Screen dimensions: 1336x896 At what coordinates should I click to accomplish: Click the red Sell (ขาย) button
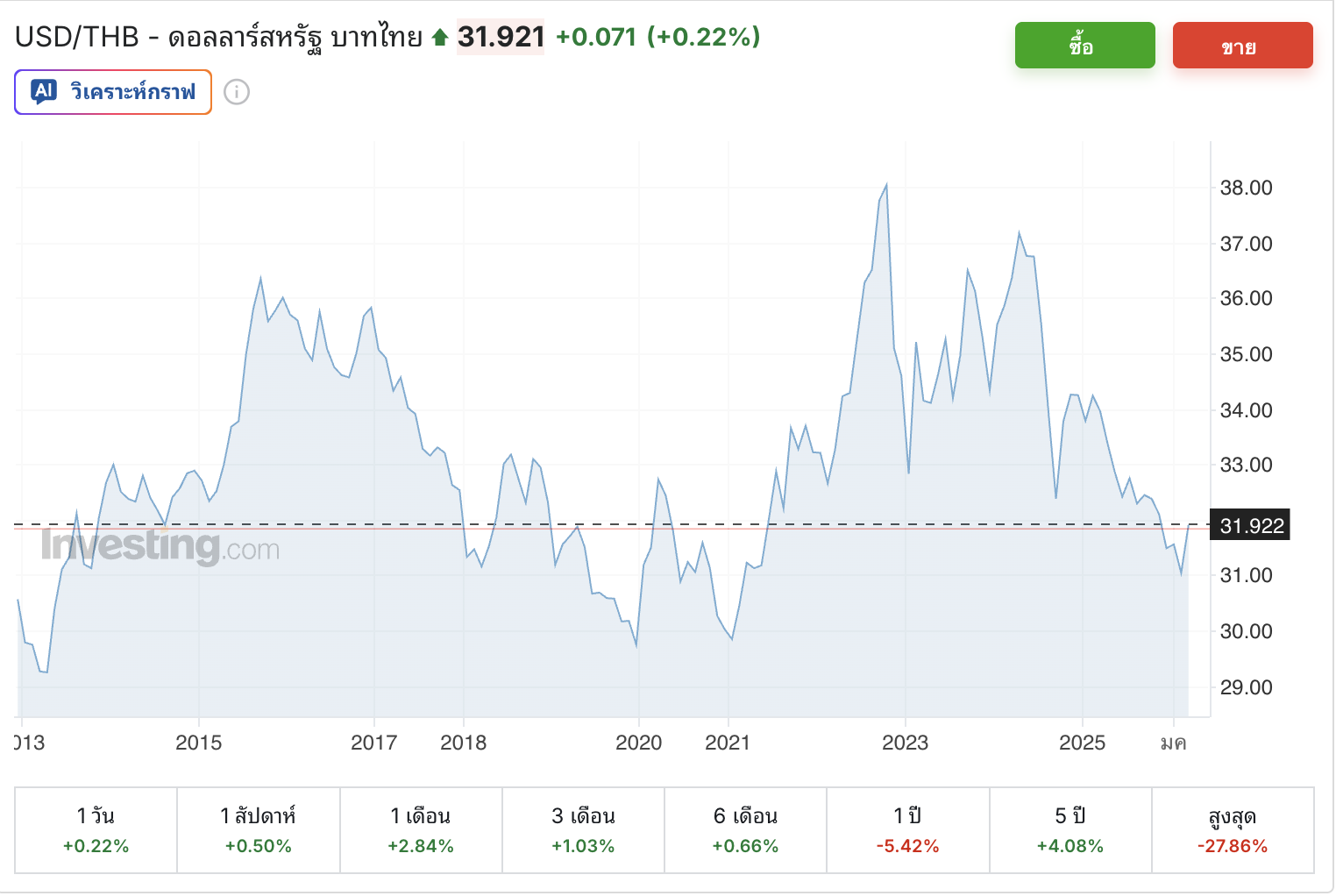click(1242, 46)
